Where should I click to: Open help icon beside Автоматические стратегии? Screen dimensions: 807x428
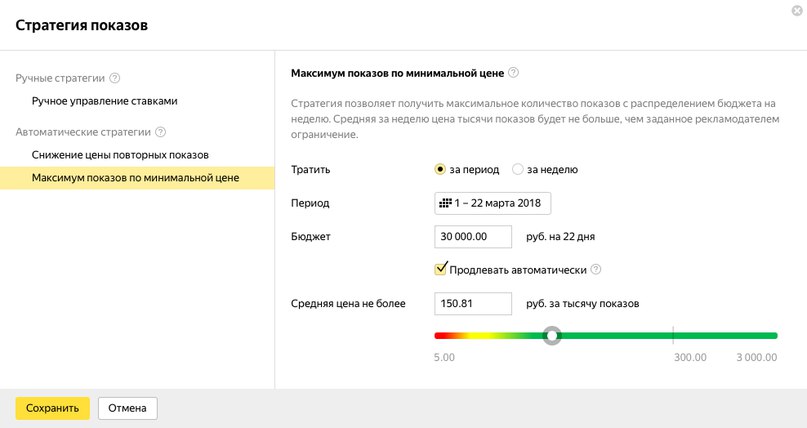161,132
